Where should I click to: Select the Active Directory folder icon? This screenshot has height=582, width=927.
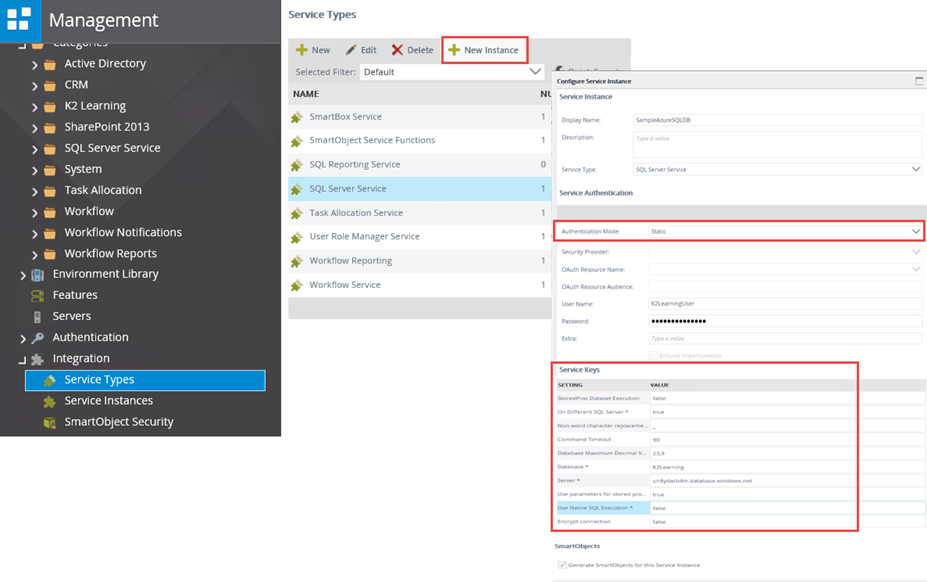(50, 64)
